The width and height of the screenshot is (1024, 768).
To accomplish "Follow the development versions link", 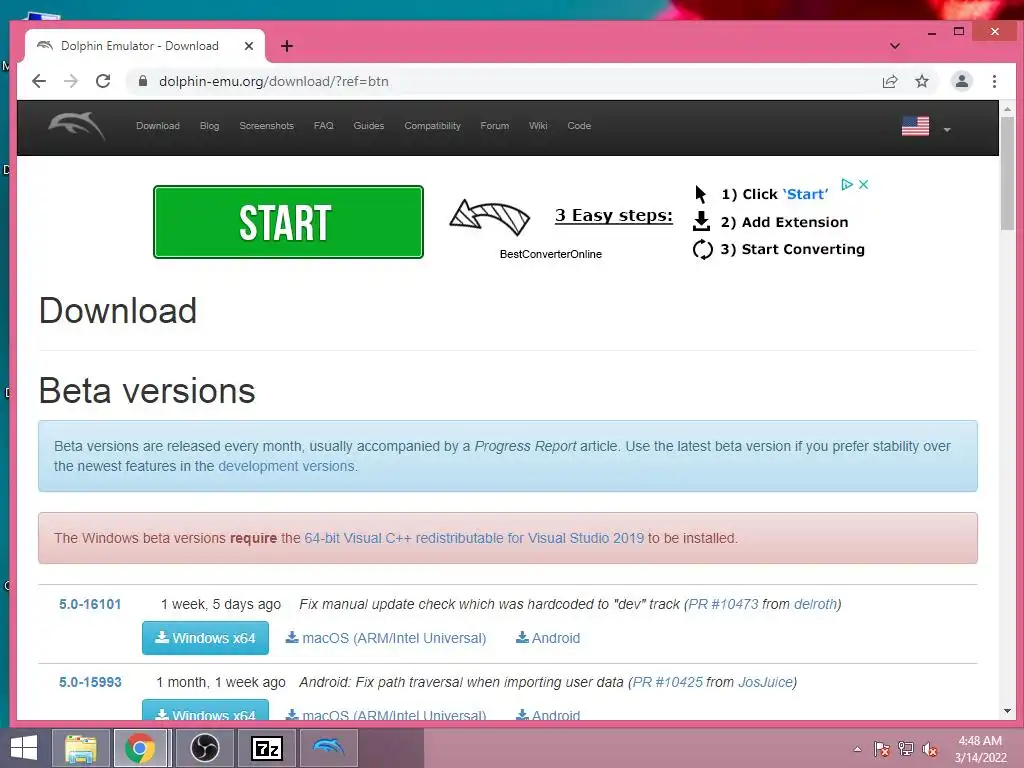I will (x=287, y=466).
